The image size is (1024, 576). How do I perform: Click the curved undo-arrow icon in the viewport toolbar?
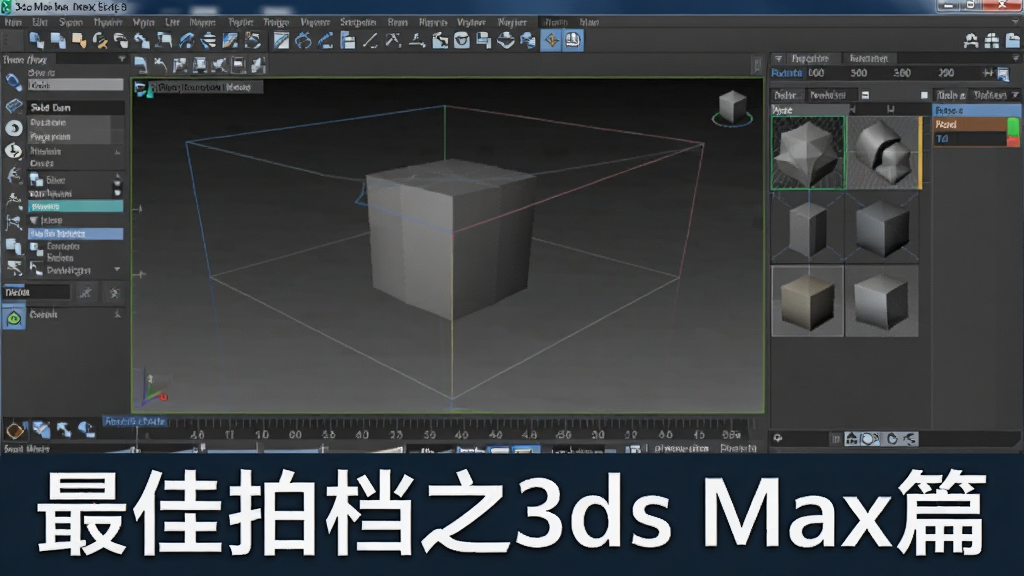coord(160,65)
